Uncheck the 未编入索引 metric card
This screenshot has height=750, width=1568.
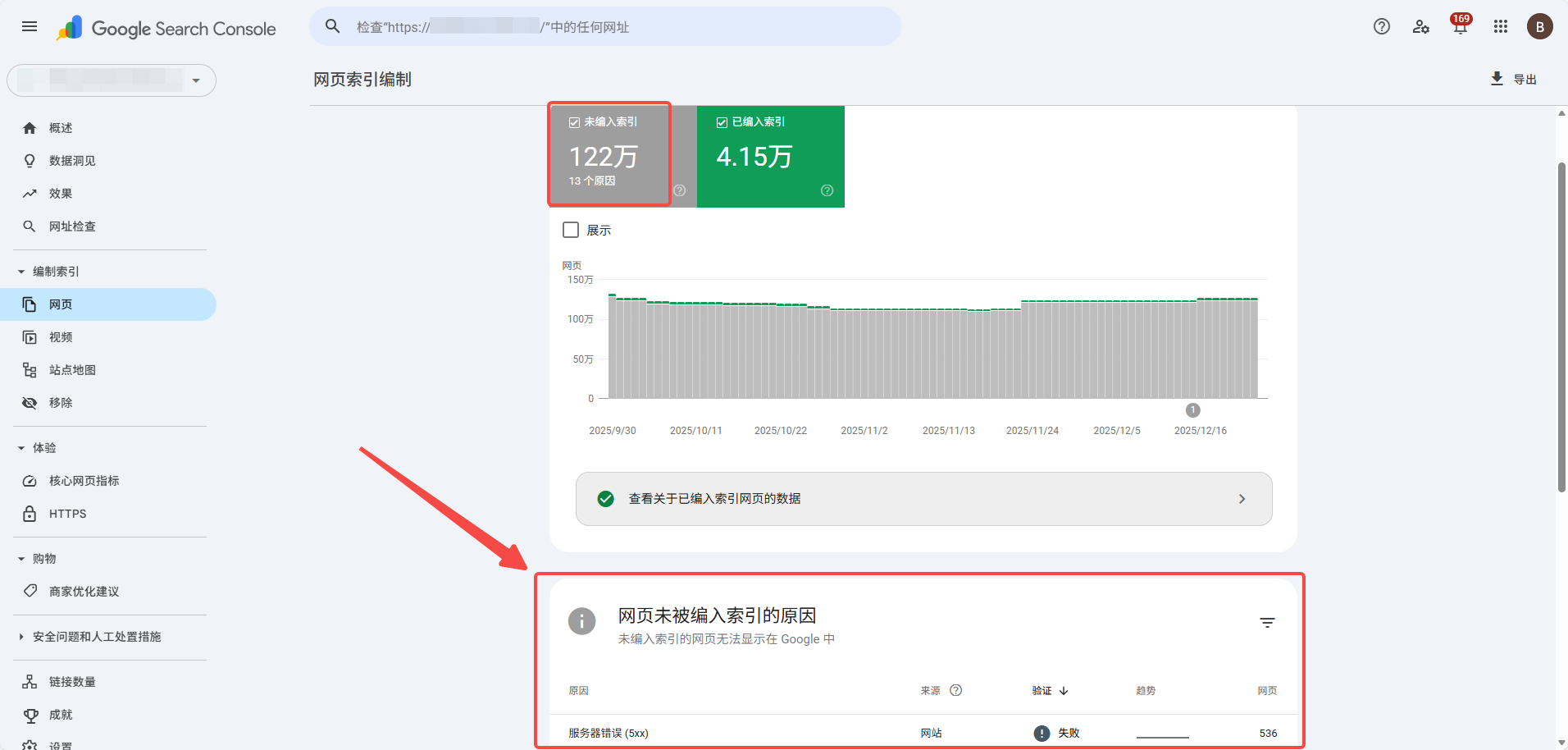tap(574, 121)
